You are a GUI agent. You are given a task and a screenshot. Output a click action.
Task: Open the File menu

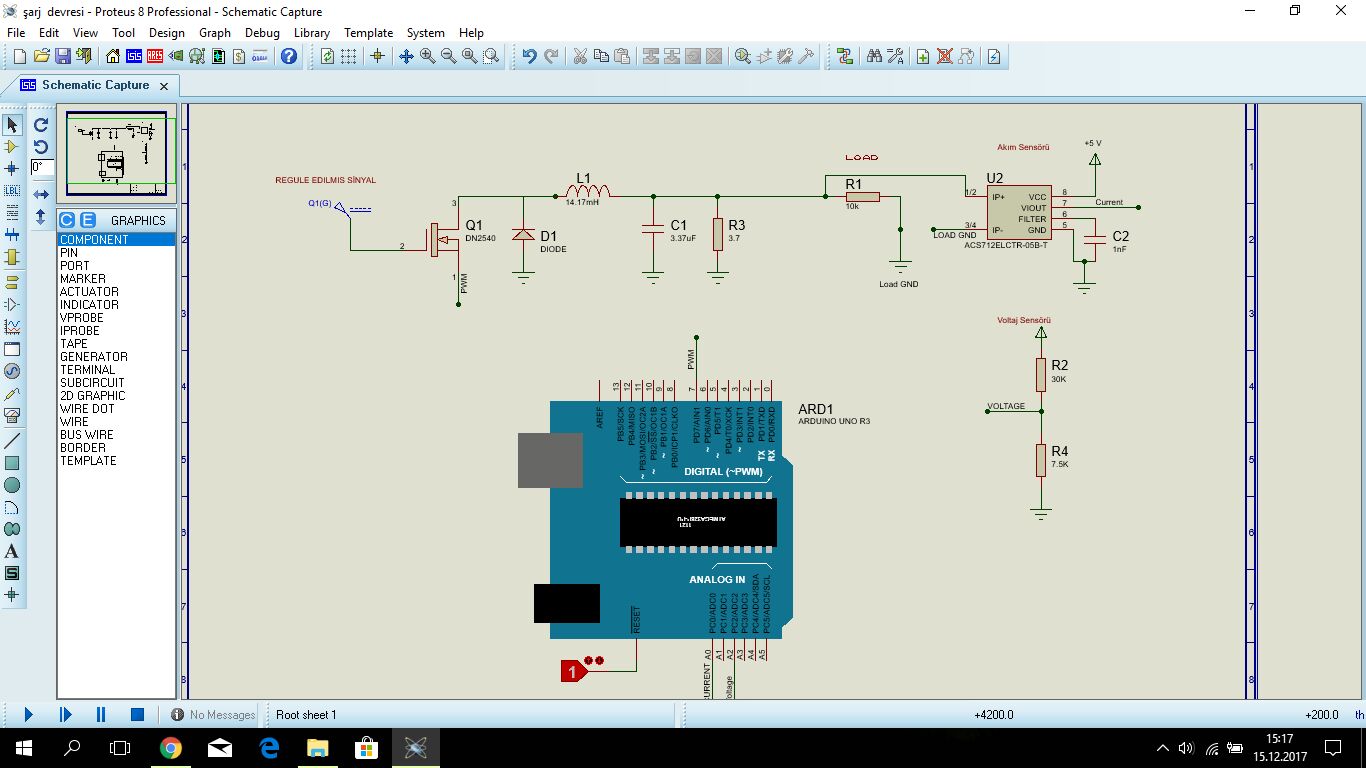16,33
